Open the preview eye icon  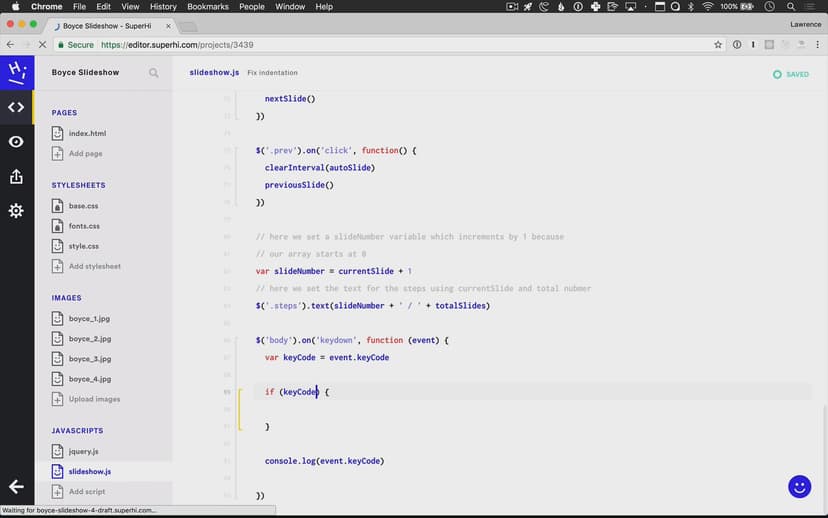[x=16, y=142]
